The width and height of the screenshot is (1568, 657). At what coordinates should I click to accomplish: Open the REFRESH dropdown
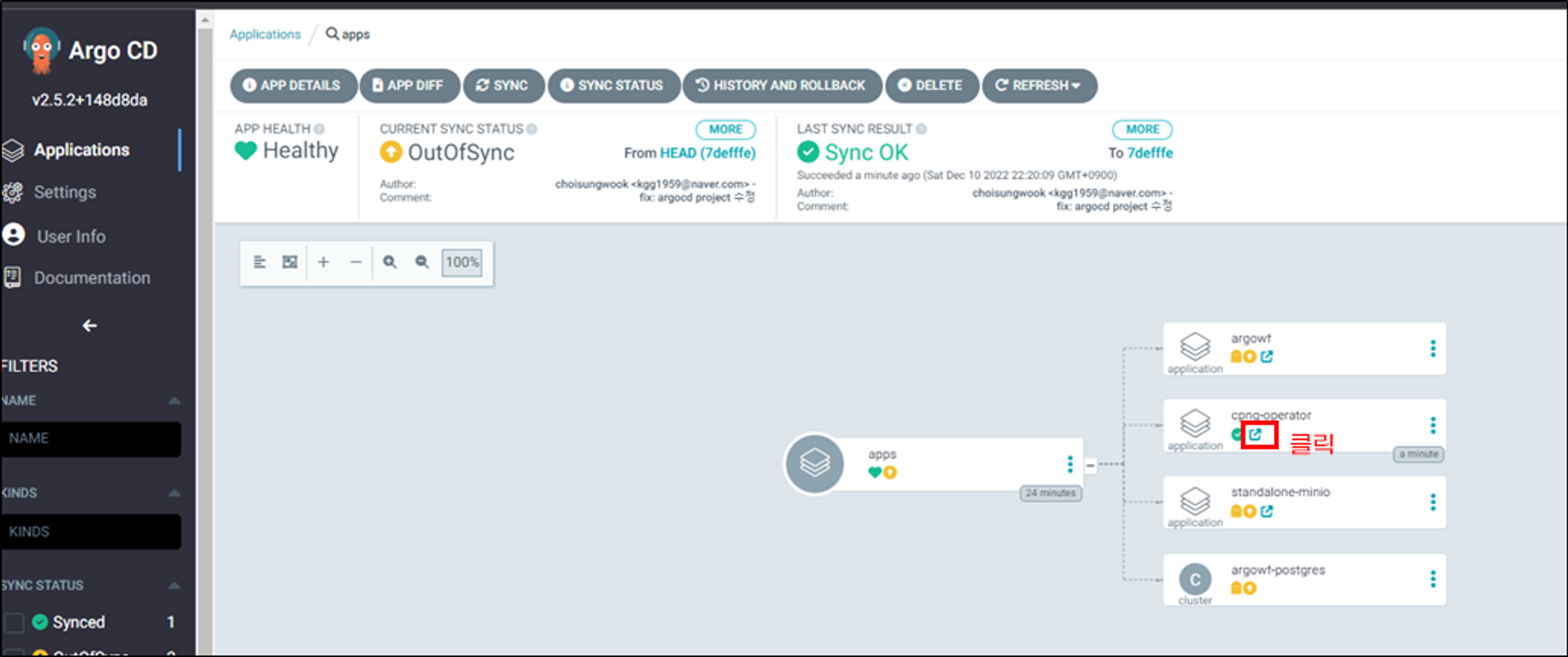click(x=1039, y=85)
